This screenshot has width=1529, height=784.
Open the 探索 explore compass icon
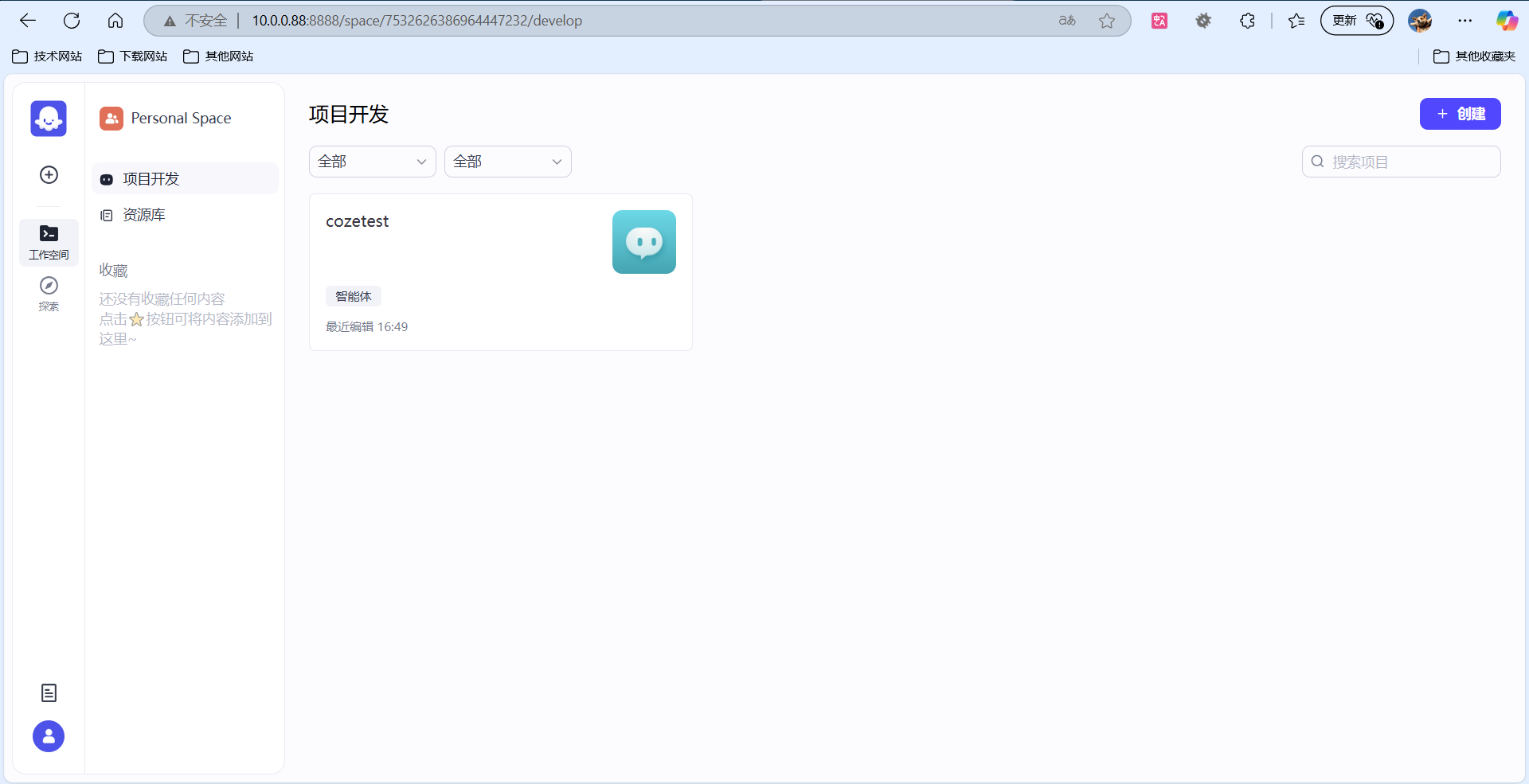pyautogui.click(x=49, y=294)
